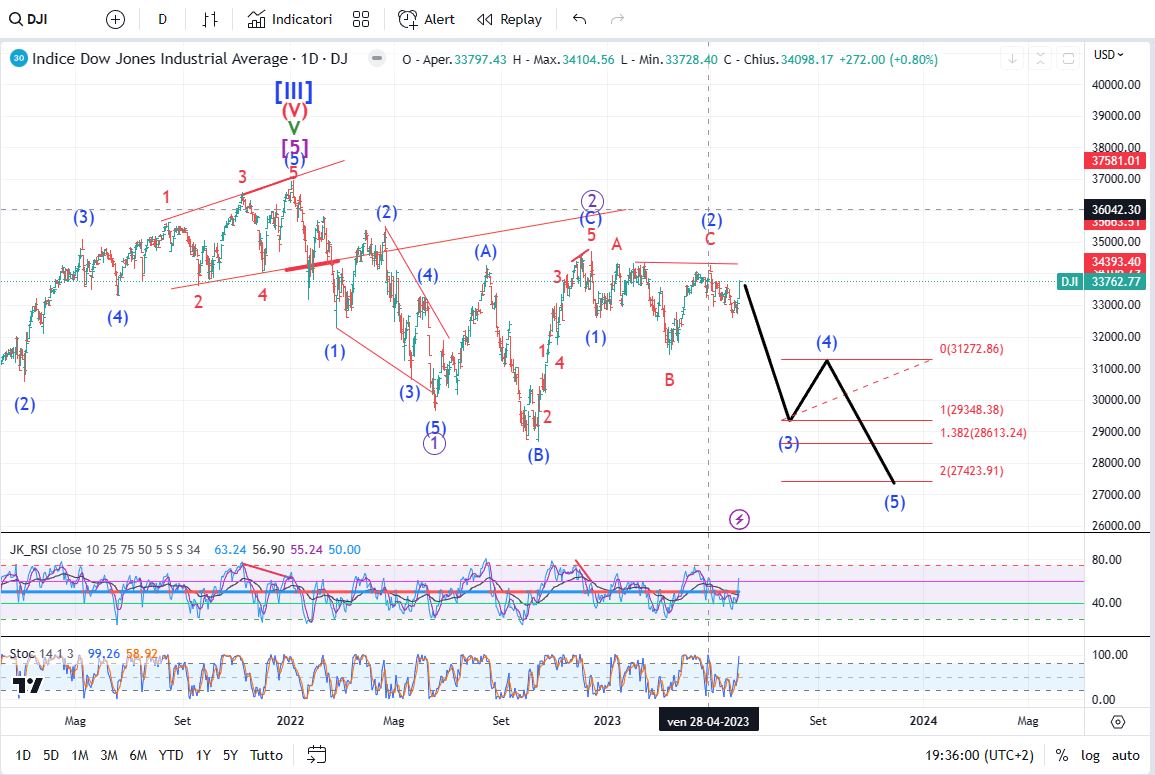
Task: Set range to YTD
Action: pos(171,755)
